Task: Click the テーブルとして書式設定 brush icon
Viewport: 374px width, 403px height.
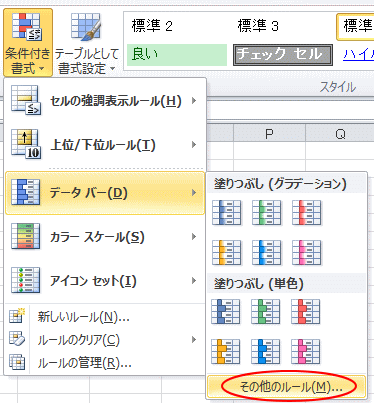Action: (86, 27)
